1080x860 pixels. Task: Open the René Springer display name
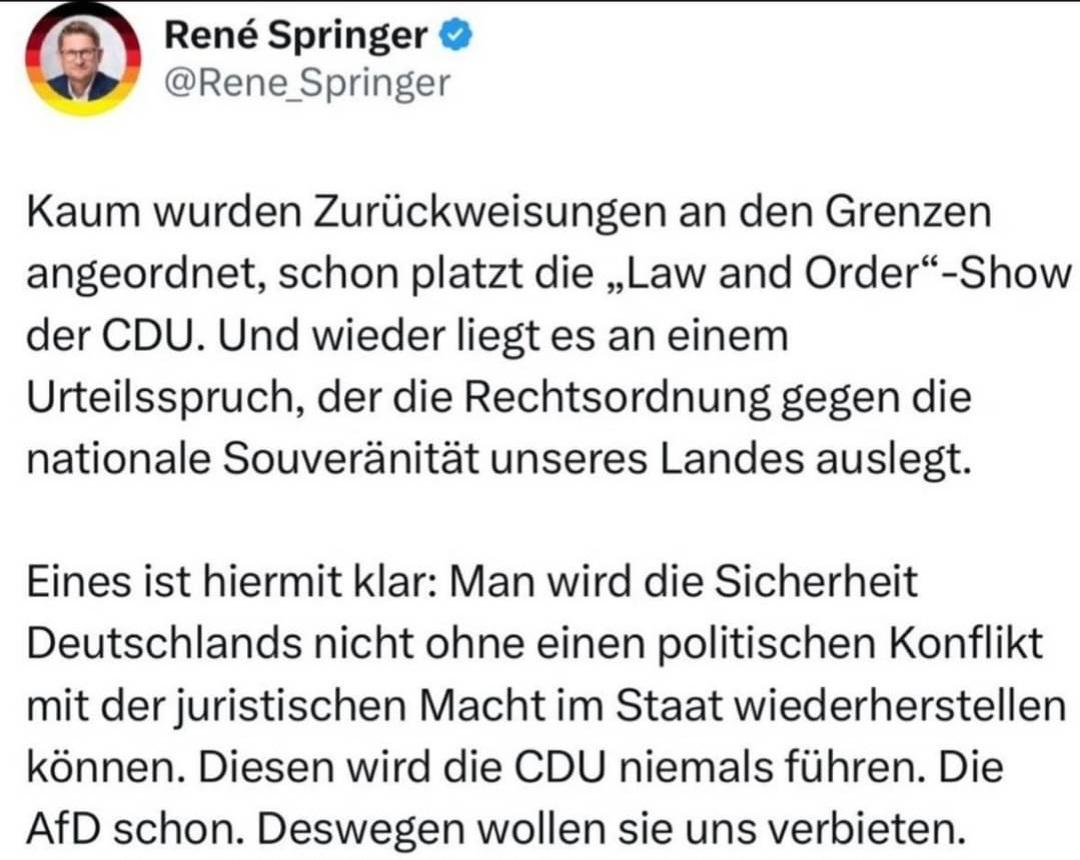[295, 35]
